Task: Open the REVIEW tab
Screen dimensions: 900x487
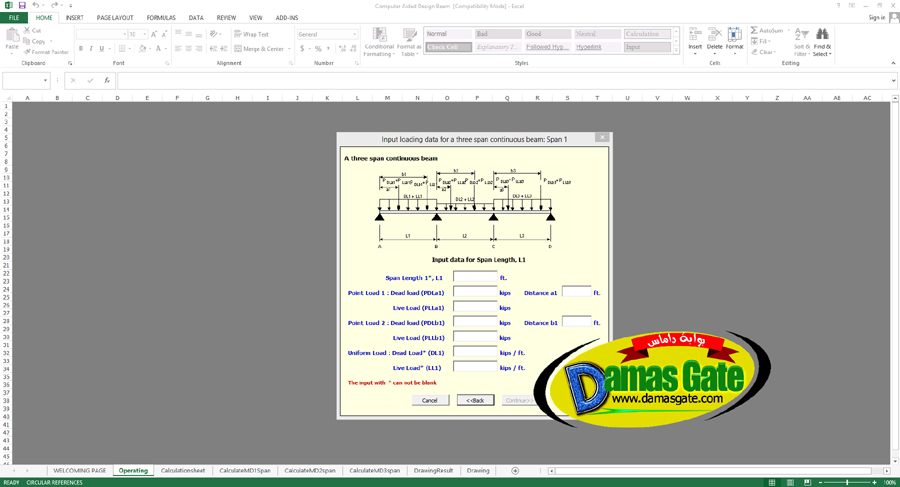Action: click(226, 18)
